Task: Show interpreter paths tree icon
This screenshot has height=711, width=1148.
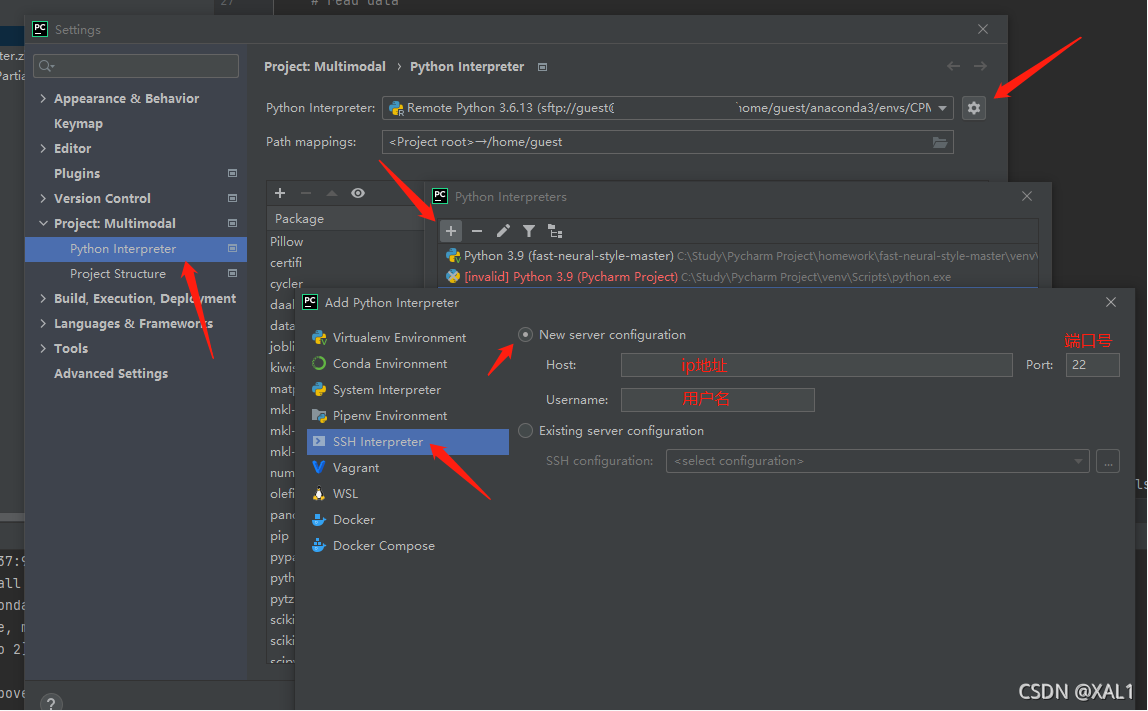Action: pos(555,231)
